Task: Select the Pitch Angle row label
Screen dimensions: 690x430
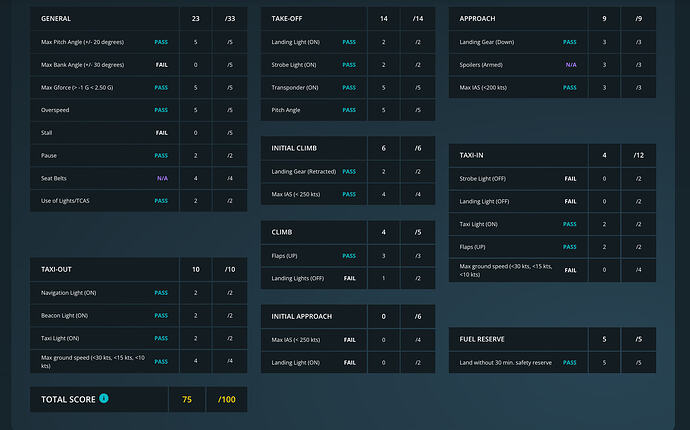Action: pyautogui.click(x=286, y=110)
